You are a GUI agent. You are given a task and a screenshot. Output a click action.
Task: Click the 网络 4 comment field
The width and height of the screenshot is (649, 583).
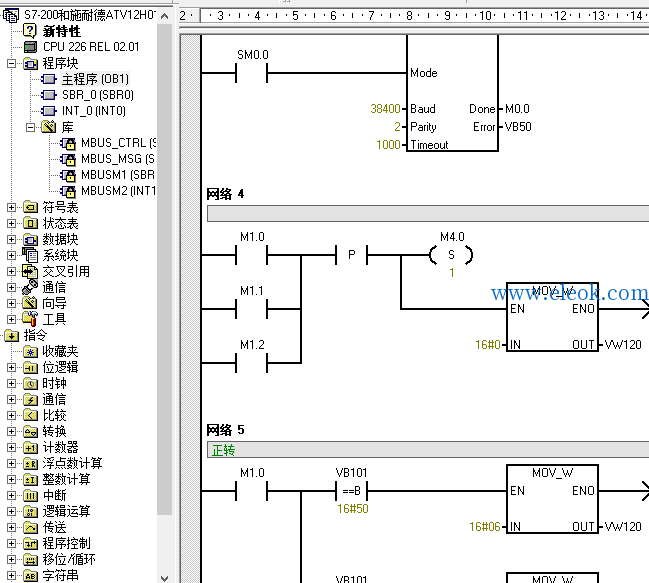pos(428,214)
